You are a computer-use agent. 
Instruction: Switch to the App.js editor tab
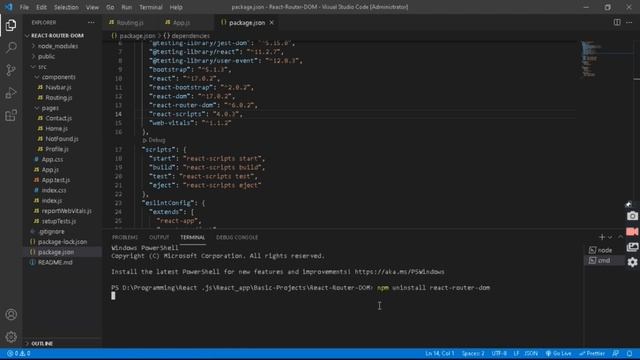coord(181,22)
